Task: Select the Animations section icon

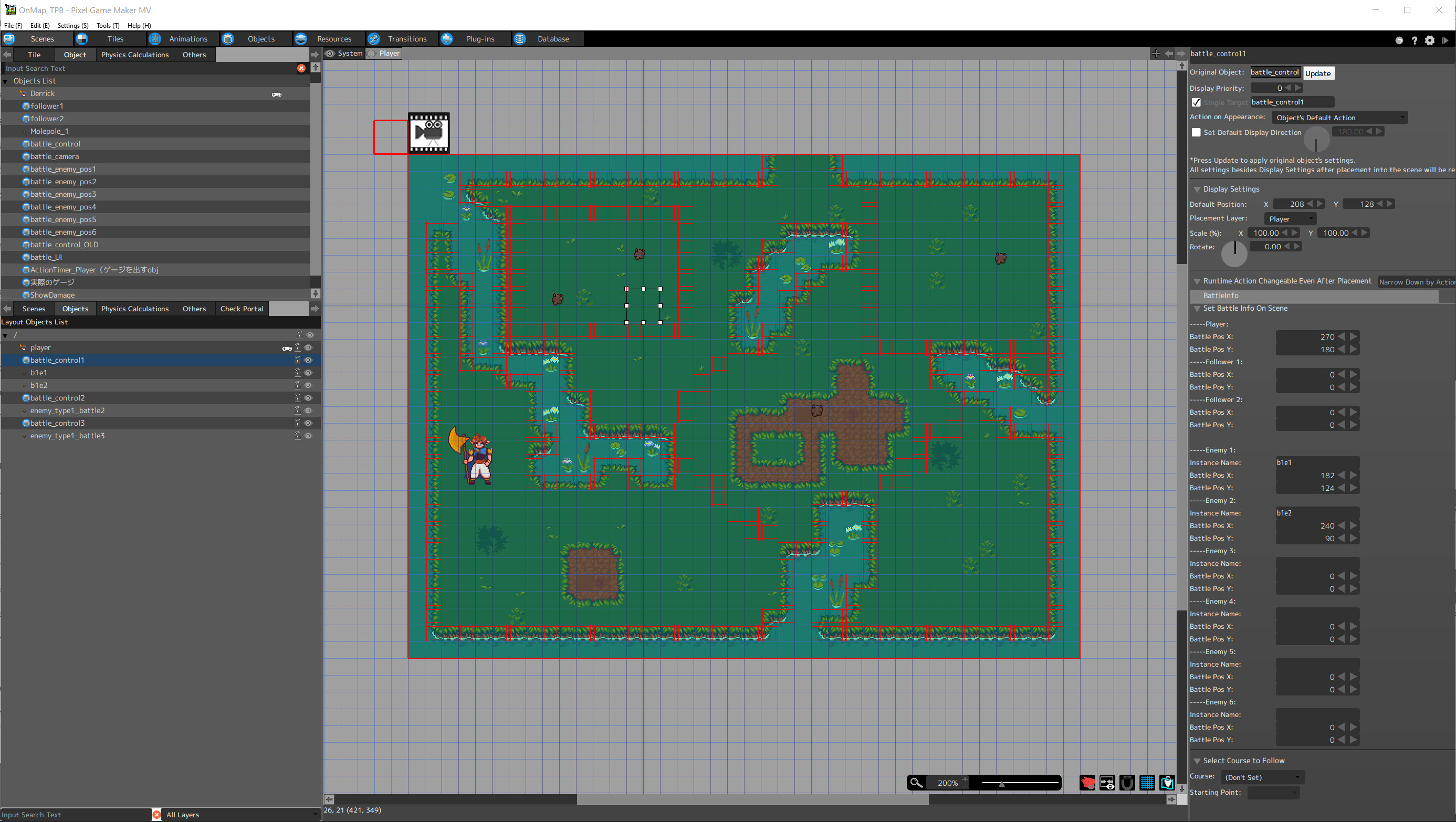Action: point(155,39)
